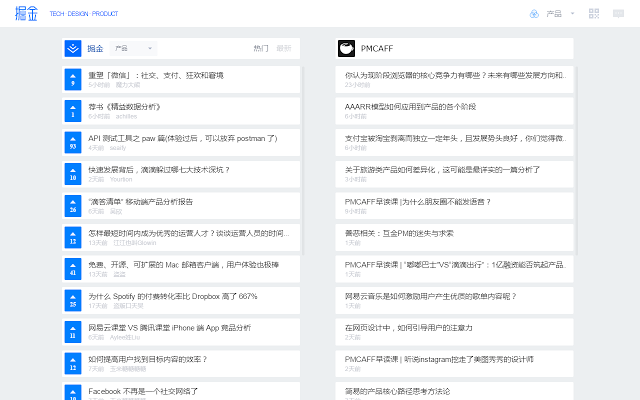Click the 掘金 logo in the top bar

[27, 13]
